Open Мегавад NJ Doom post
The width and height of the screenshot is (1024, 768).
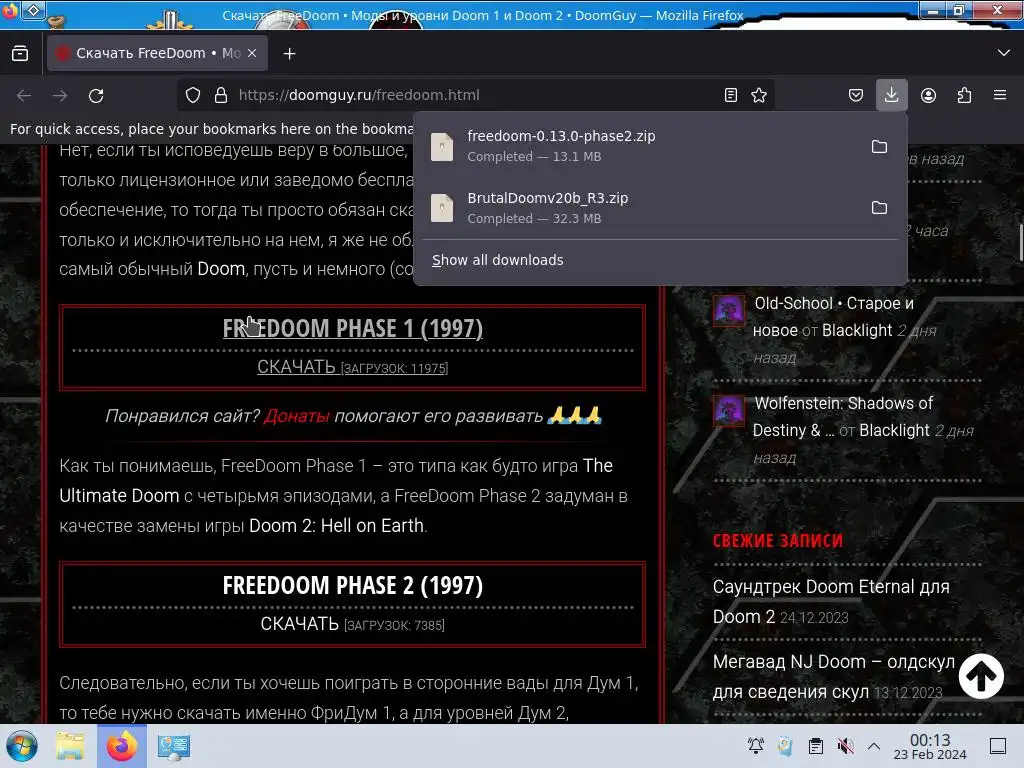(x=834, y=677)
